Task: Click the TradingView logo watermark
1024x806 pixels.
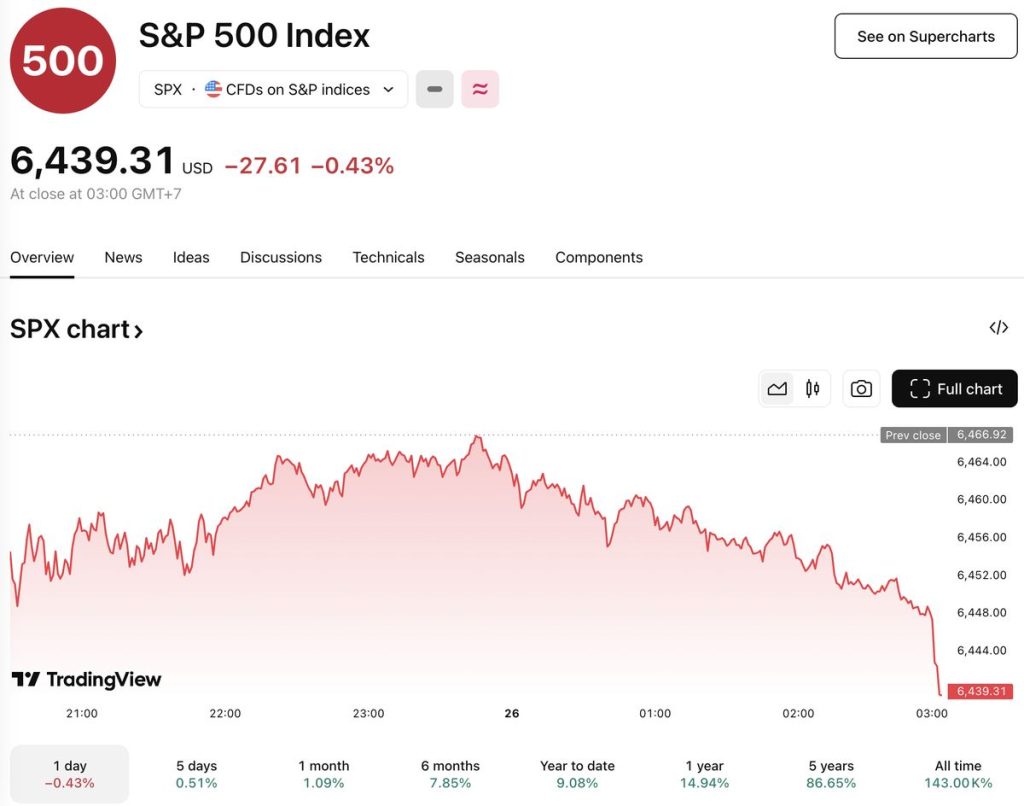Action: point(87,679)
